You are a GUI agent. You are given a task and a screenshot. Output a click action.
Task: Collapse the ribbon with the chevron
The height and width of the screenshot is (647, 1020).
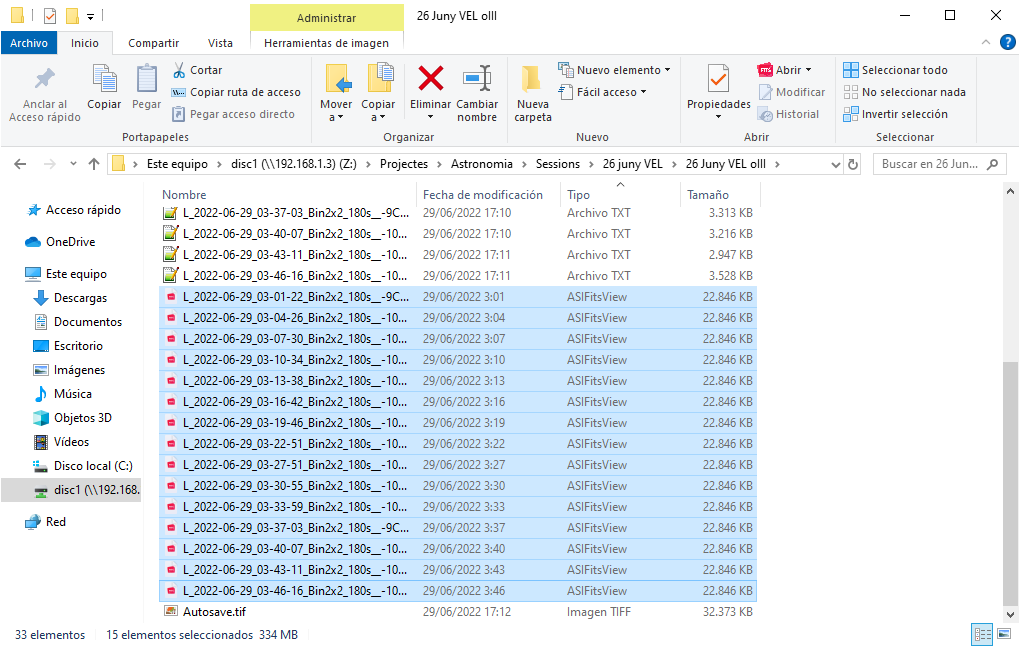986,42
